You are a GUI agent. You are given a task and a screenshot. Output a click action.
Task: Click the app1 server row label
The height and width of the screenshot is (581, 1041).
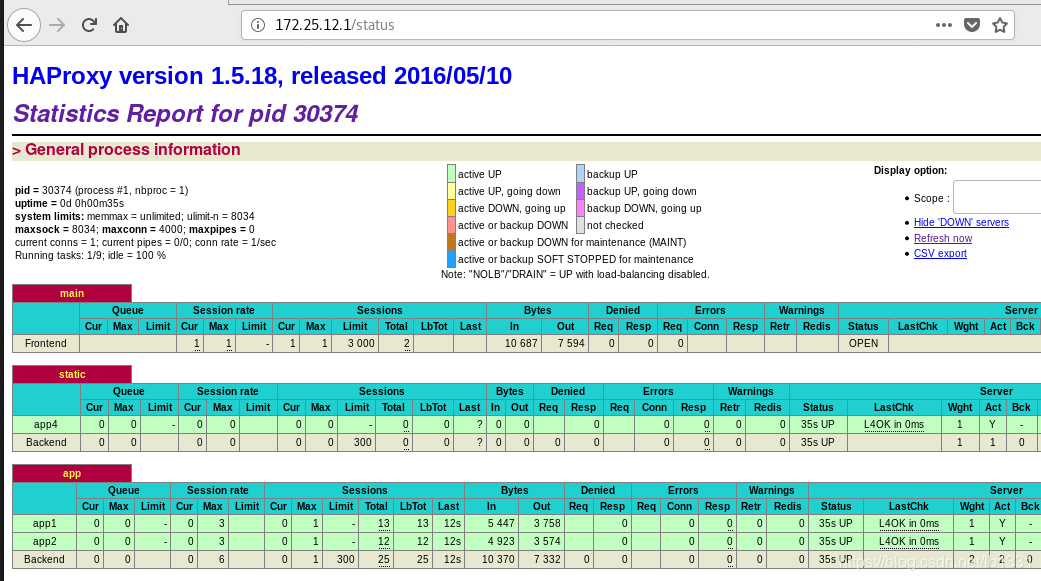point(44,523)
